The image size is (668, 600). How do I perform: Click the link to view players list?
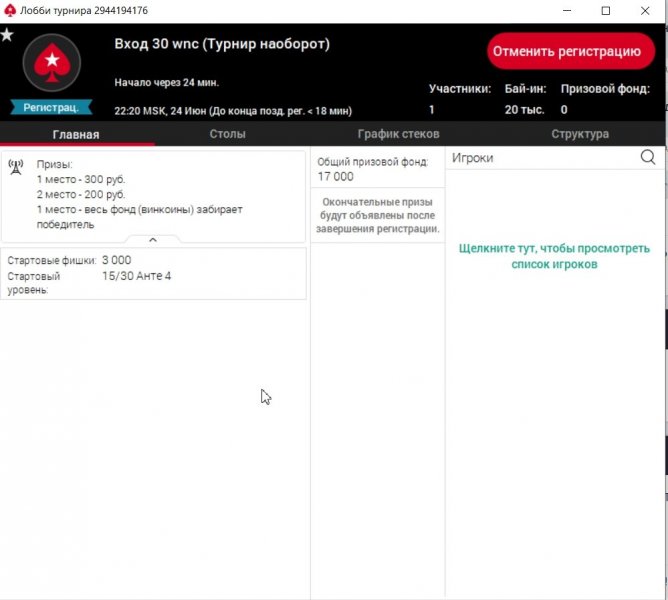pyautogui.click(x=554, y=256)
